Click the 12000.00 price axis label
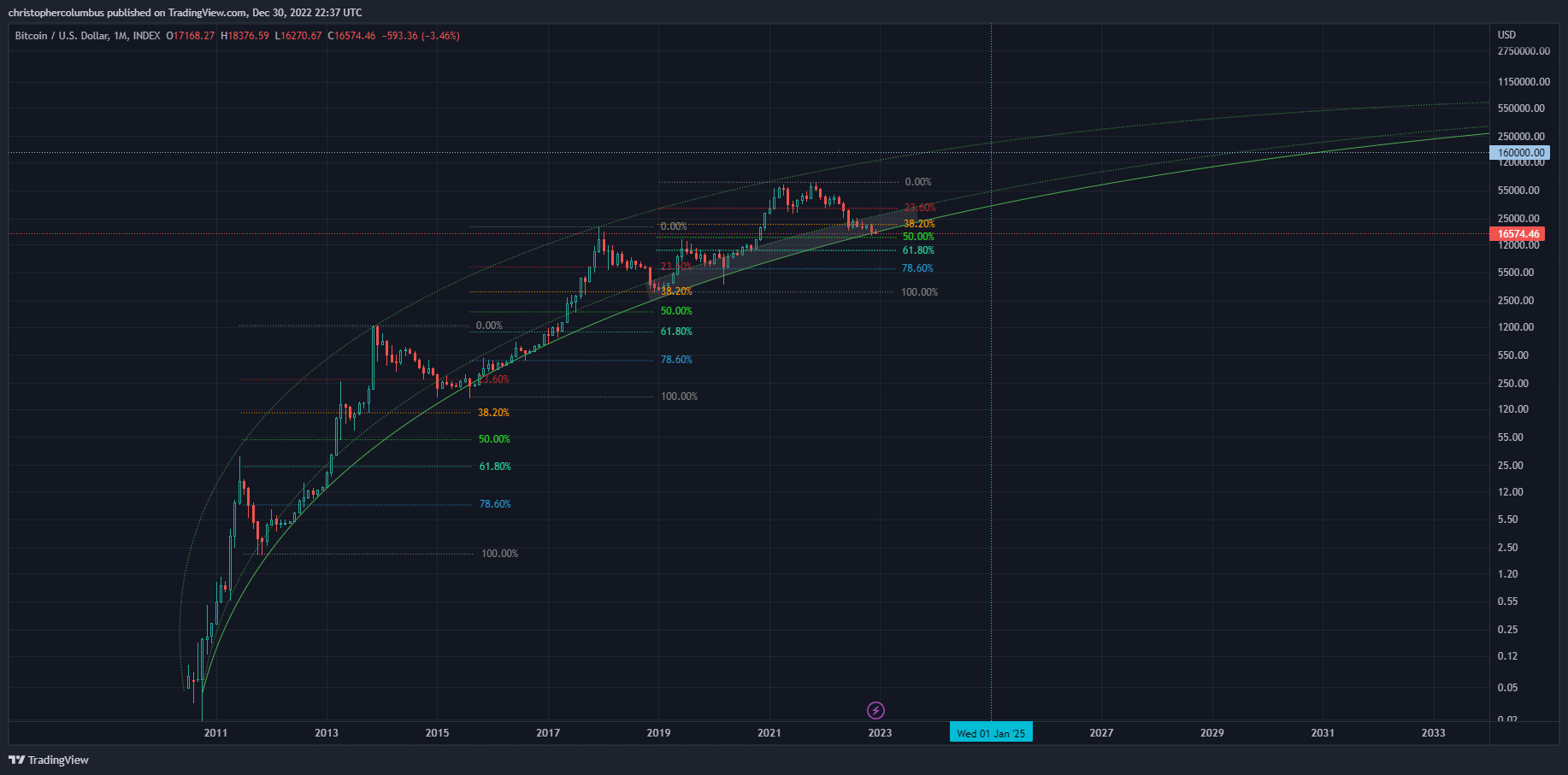The image size is (1568, 775). pyautogui.click(x=1518, y=245)
